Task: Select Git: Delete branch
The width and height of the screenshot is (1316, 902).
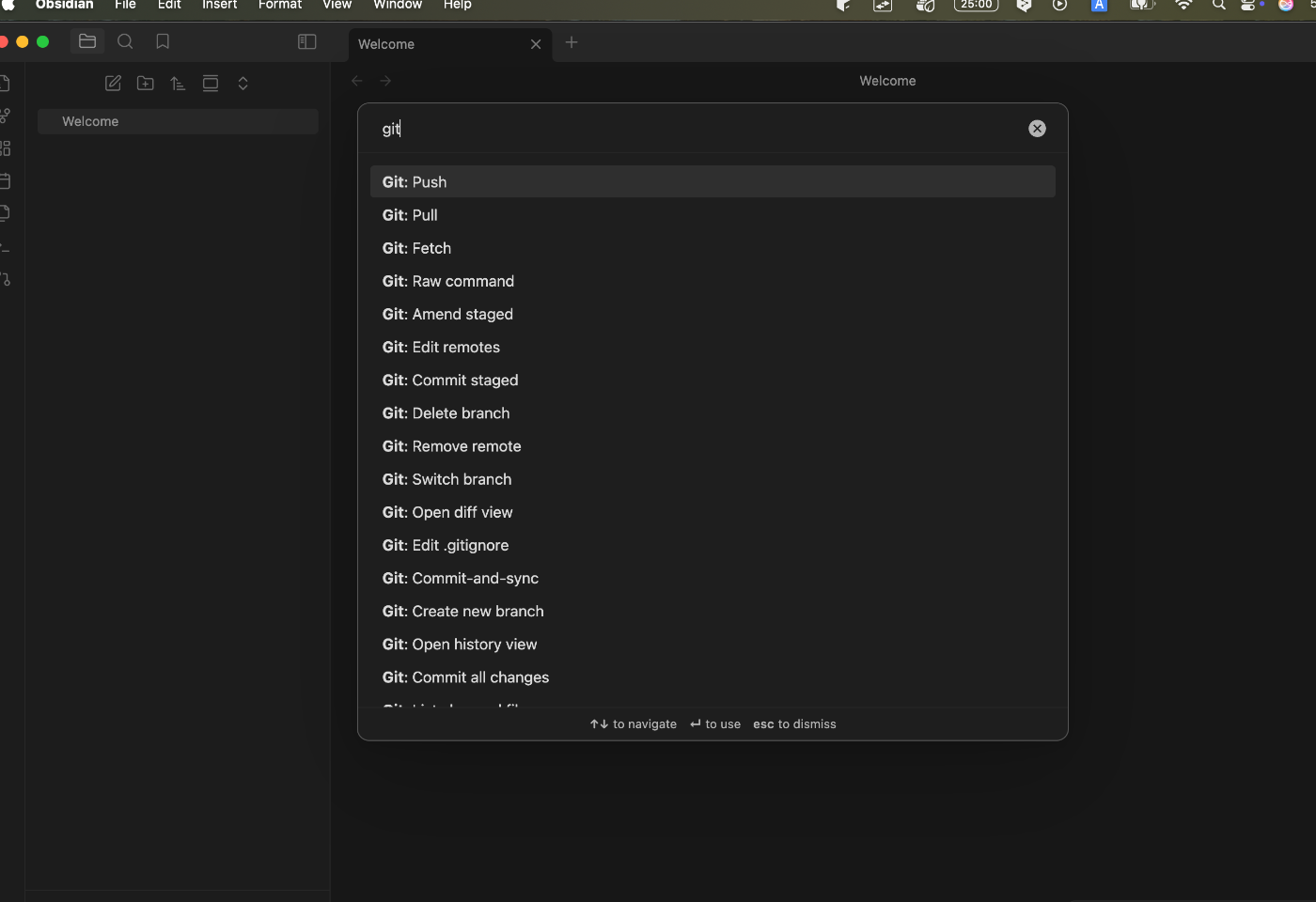Action: (713, 413)
